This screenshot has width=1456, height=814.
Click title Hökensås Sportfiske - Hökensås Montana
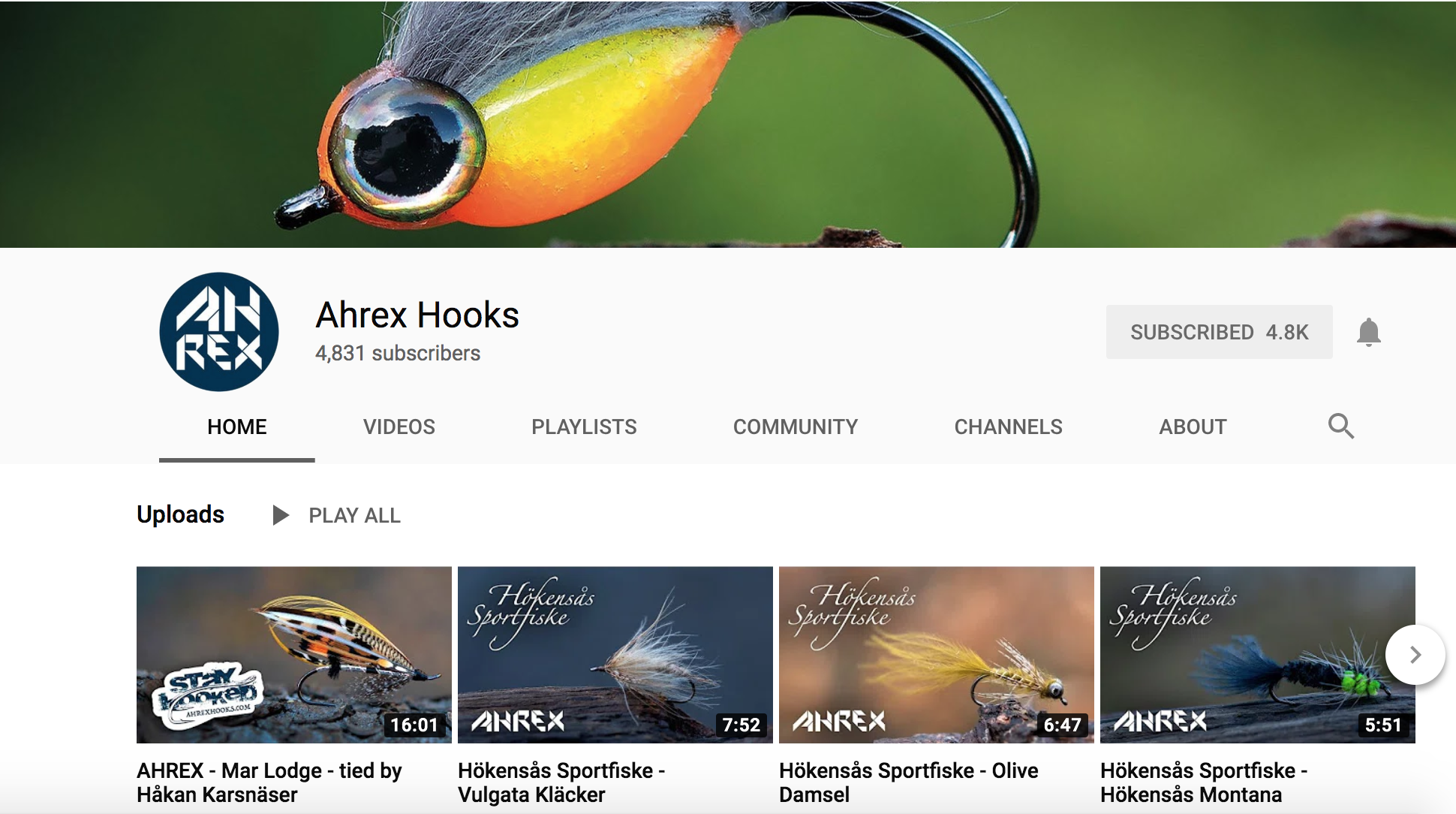point(1204,782)
